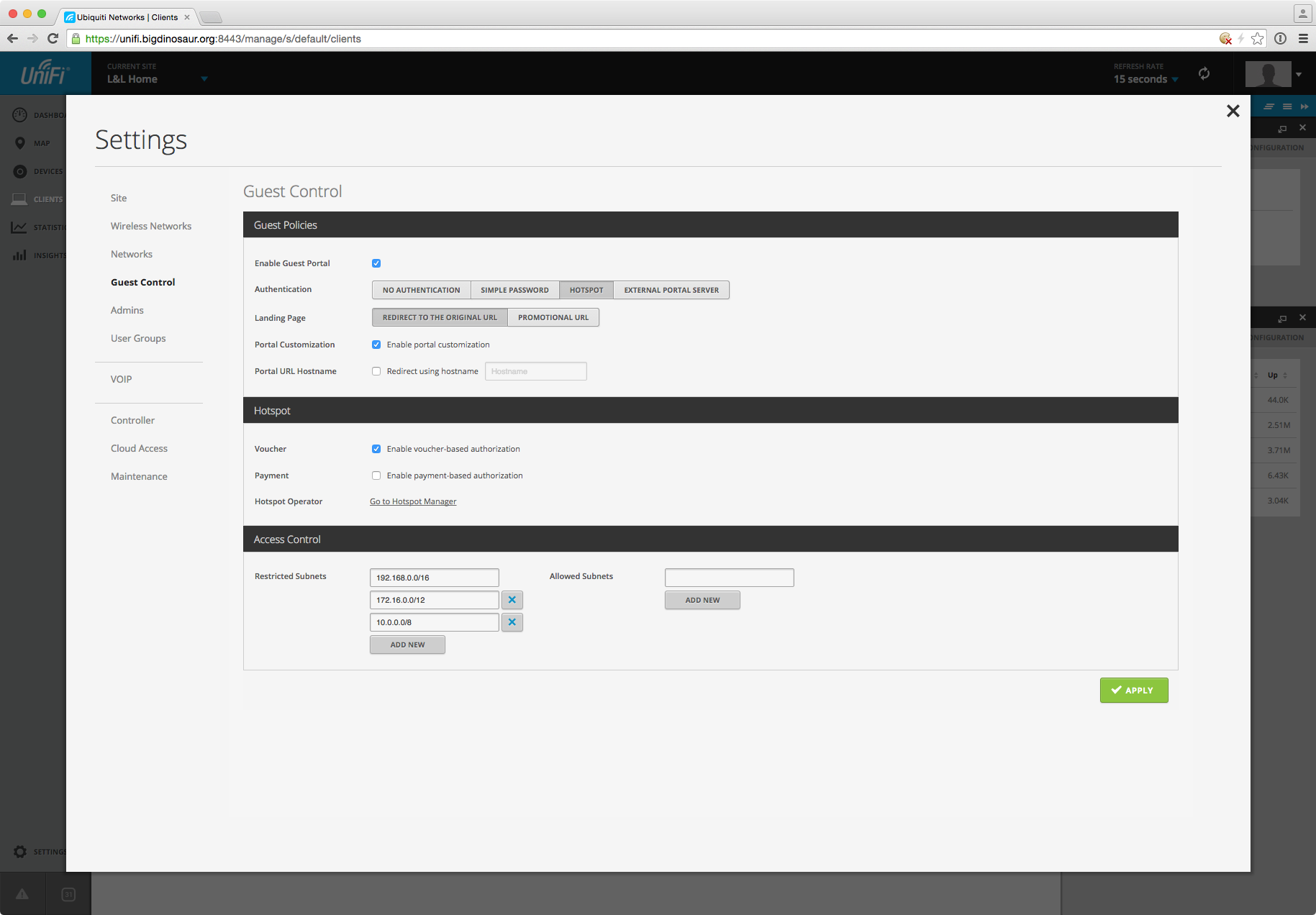Click the green Apply button
Viewport: 1316px width, 915px height.
[x=1133, y=691]
